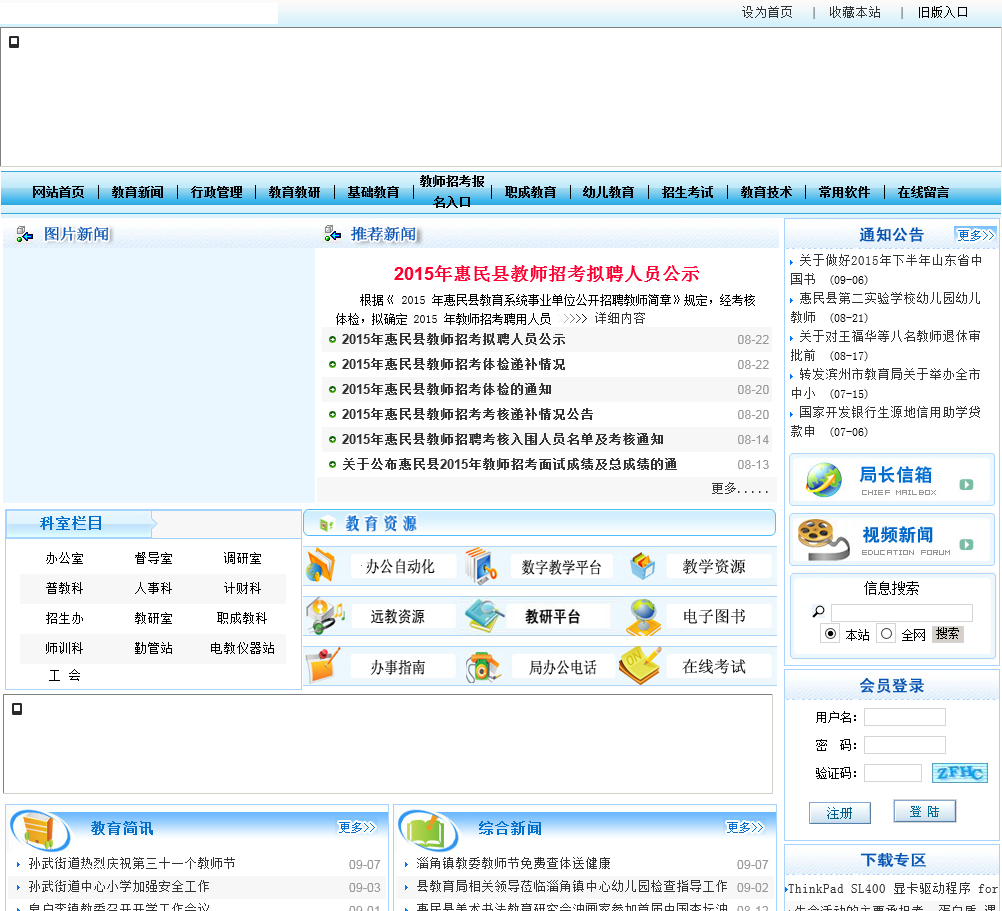The image size is (1002, 911).
Task: Focus the 用户名 input field
Action: [904, 717]
